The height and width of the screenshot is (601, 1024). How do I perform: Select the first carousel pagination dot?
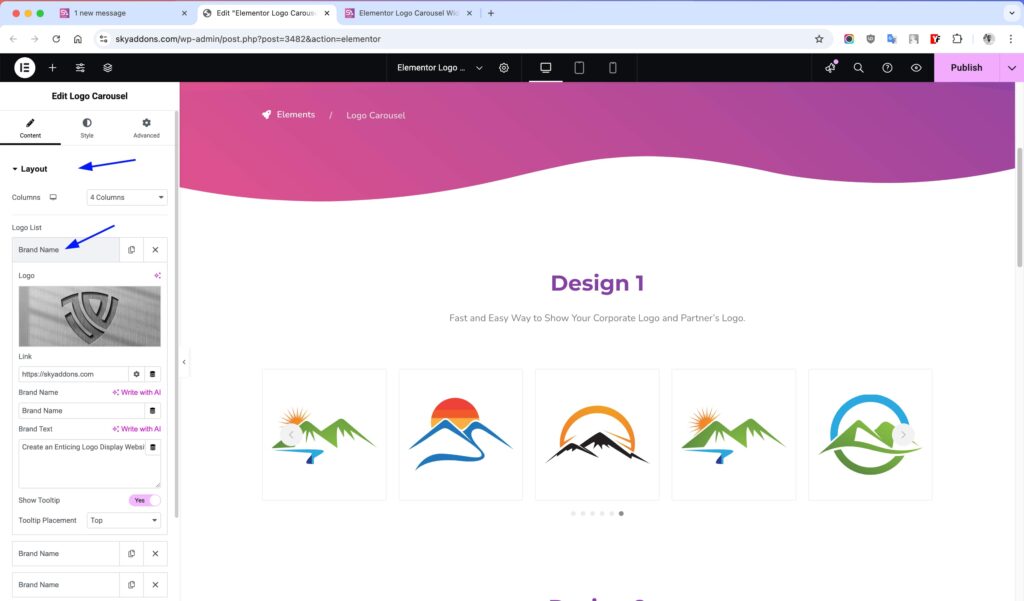573,513
